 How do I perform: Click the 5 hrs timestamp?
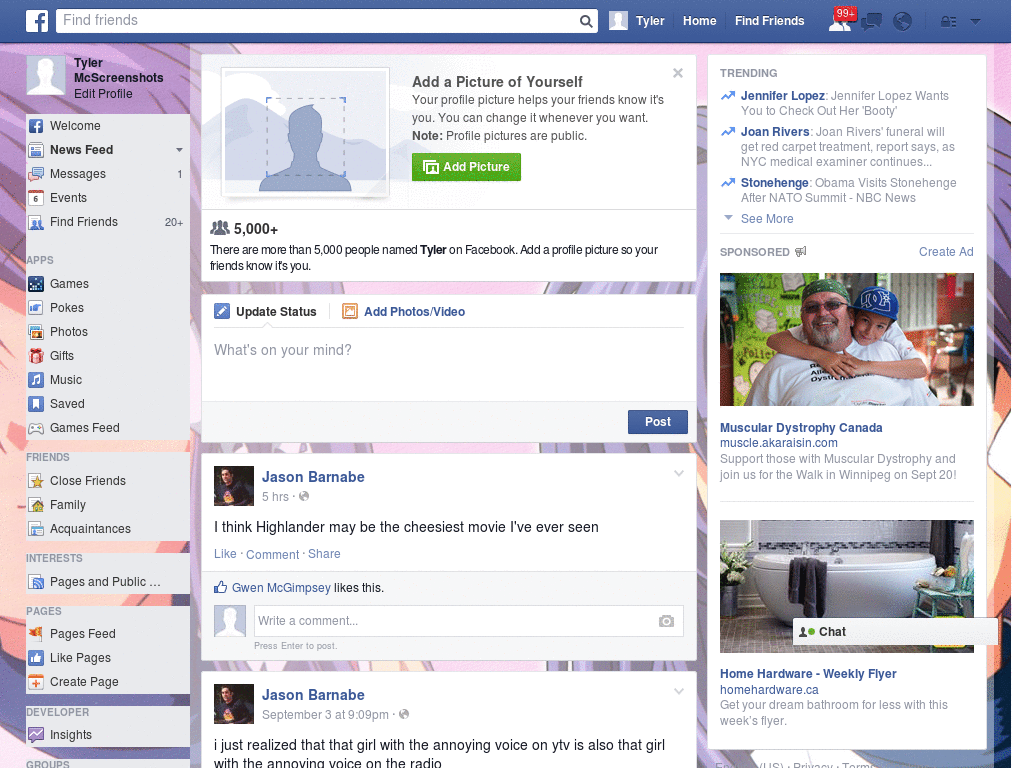point(275,497)
